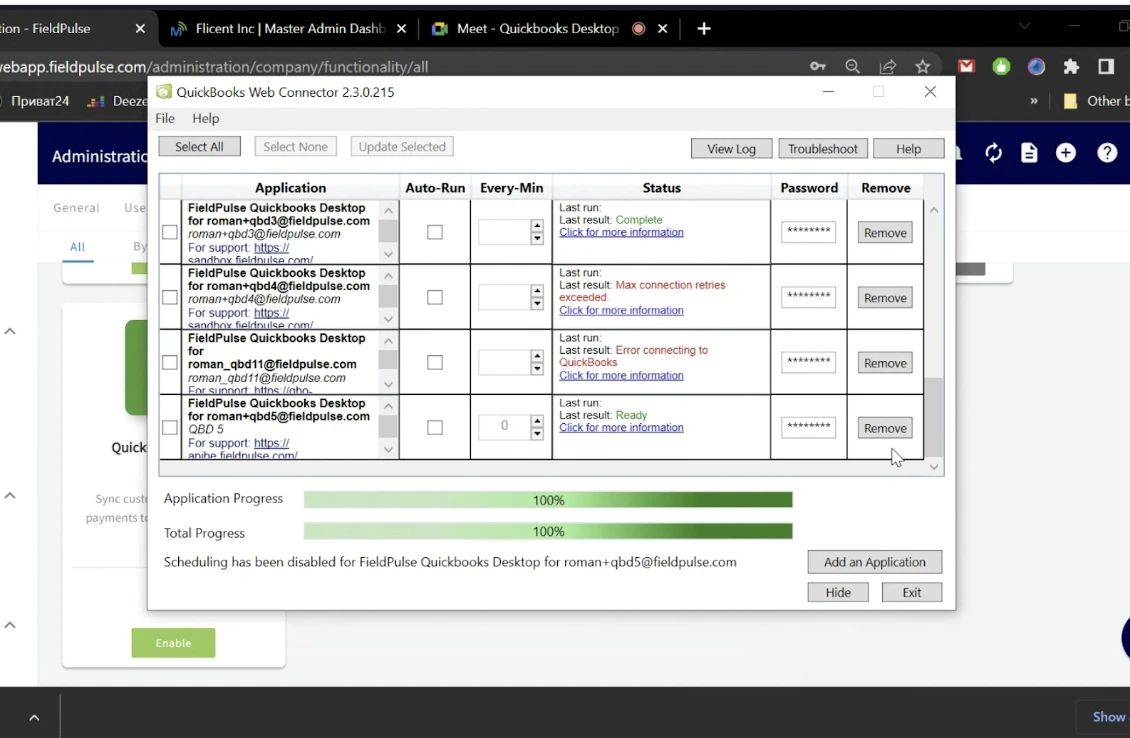1130x738 pixels.
Task: Select the All tab in FieldPulse
Action: coord(77,246)
